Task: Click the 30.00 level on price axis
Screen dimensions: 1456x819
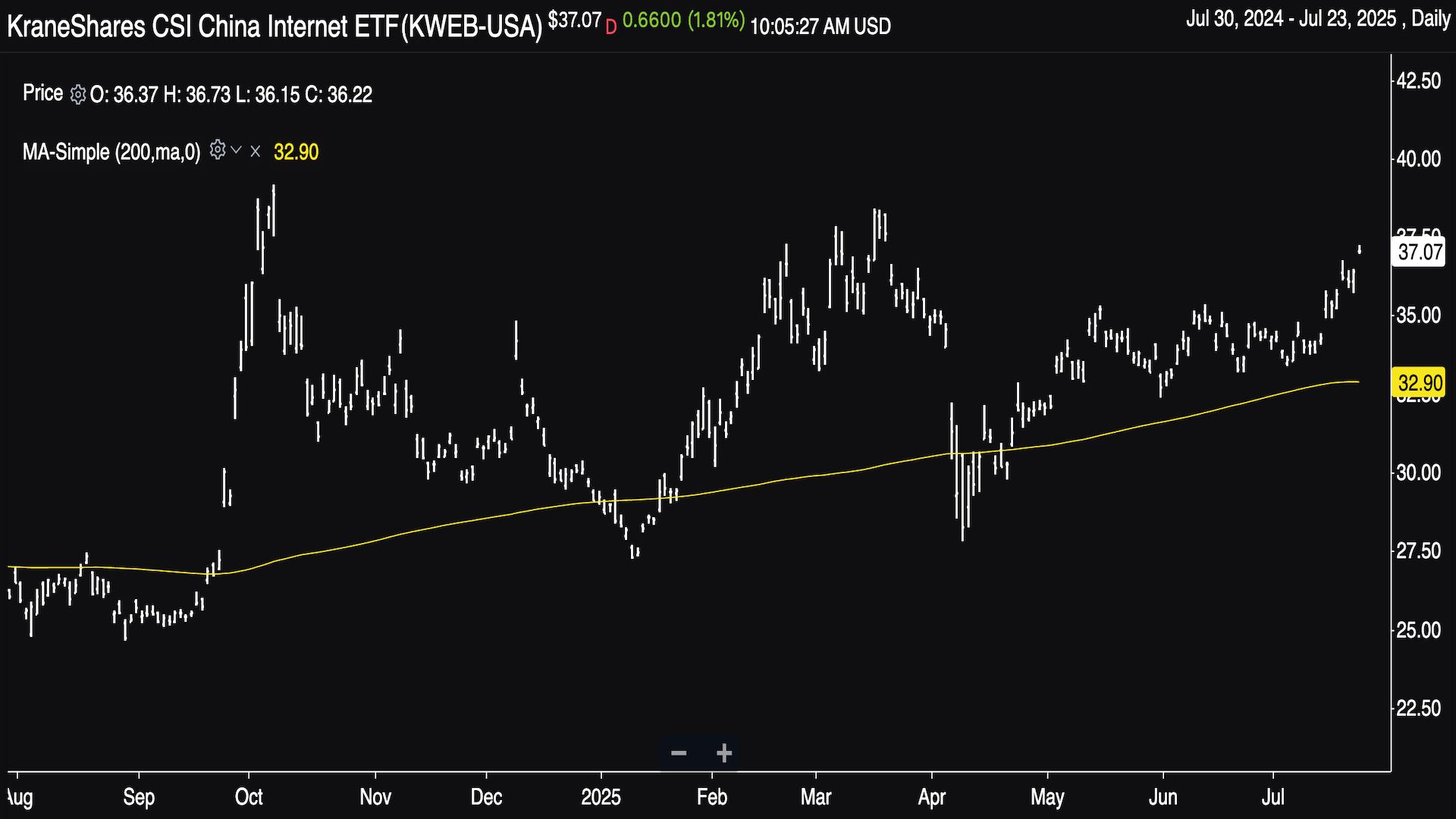Action: 1419,472
